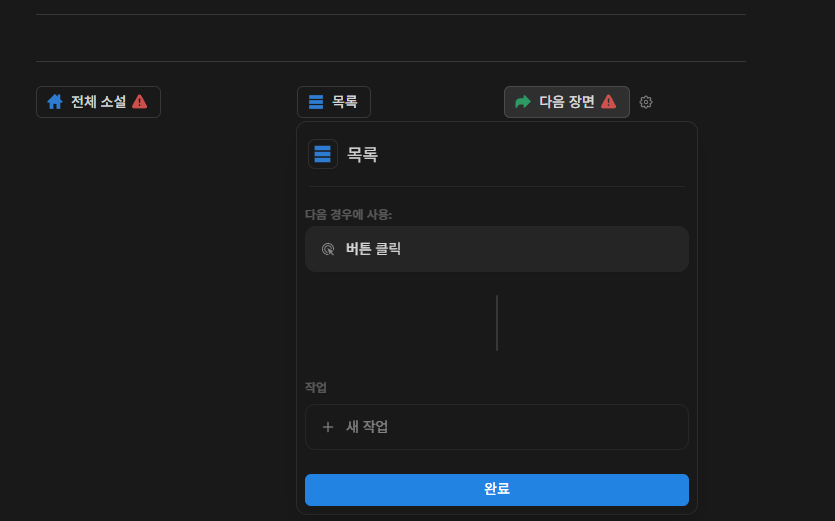
Task: Click the large list icon in panel header
Action: [x=323, y=154]
